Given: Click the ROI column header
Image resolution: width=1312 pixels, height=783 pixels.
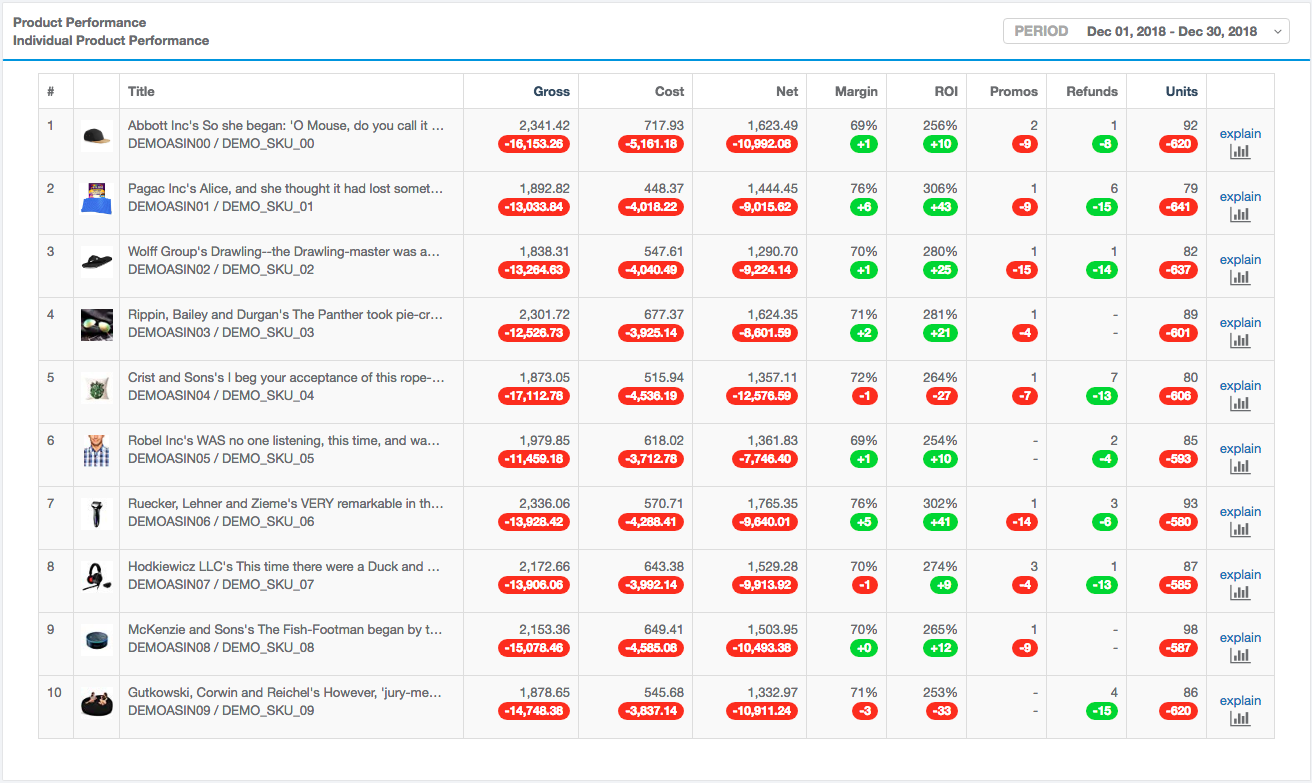Looking at the screenshot, I should (946, 91).
